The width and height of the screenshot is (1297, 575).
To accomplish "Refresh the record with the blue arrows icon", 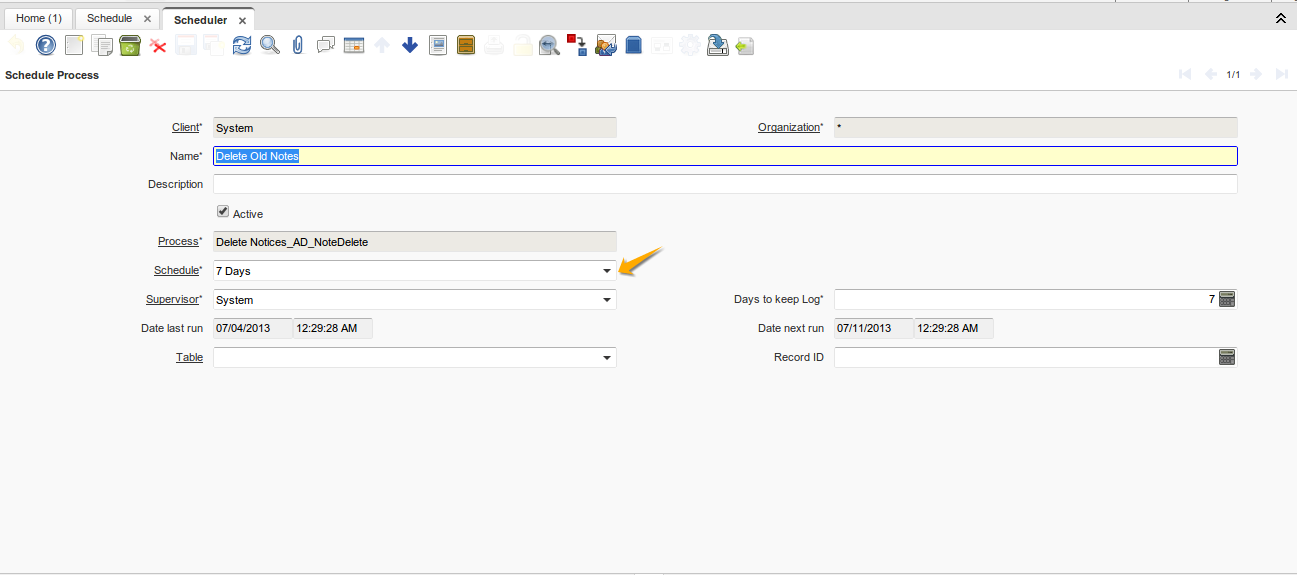I will pyautogui.click(x=242, y=45).
